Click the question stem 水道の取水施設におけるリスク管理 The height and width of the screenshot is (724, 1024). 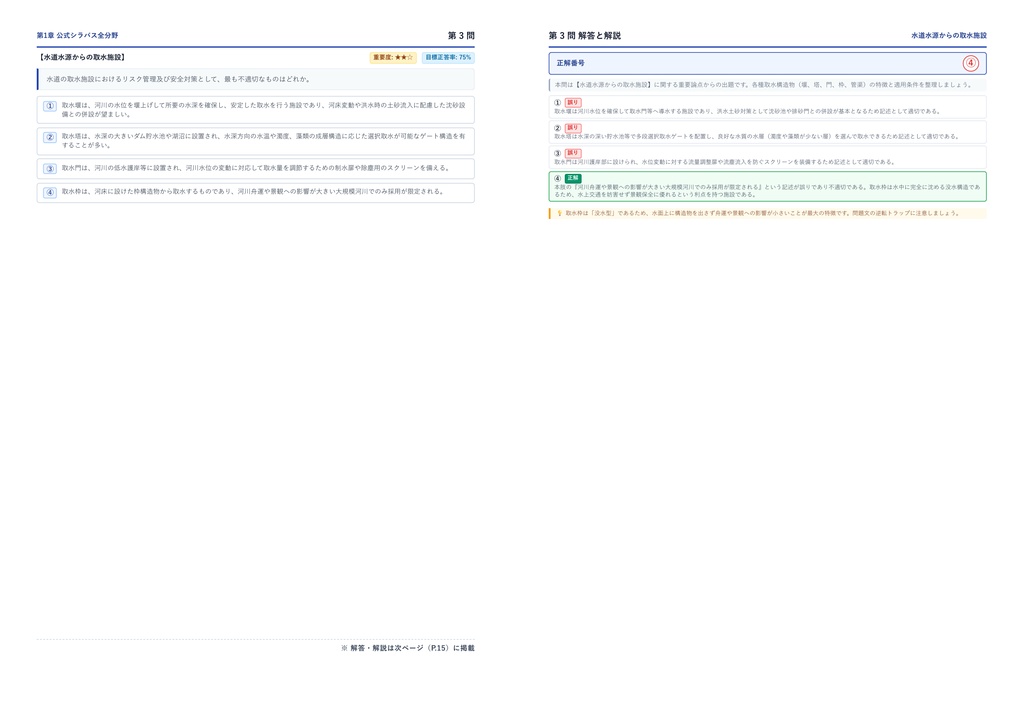[178, 79]
